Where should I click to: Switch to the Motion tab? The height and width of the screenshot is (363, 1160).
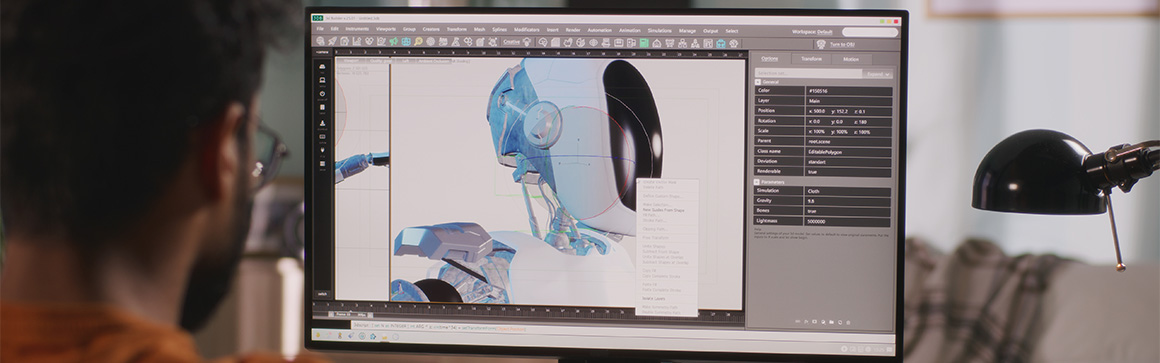[x=852, y=58]
